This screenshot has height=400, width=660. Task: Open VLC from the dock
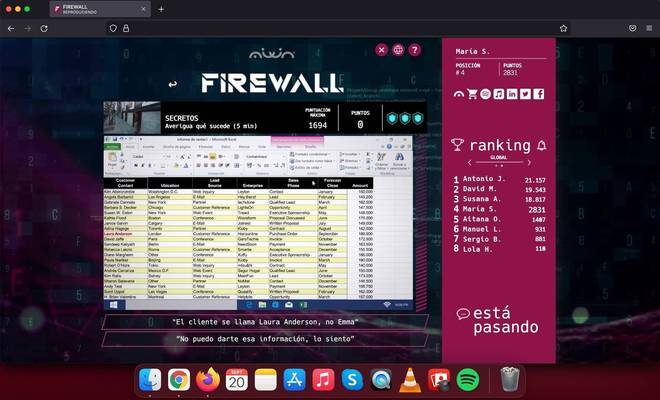(409, 379)
